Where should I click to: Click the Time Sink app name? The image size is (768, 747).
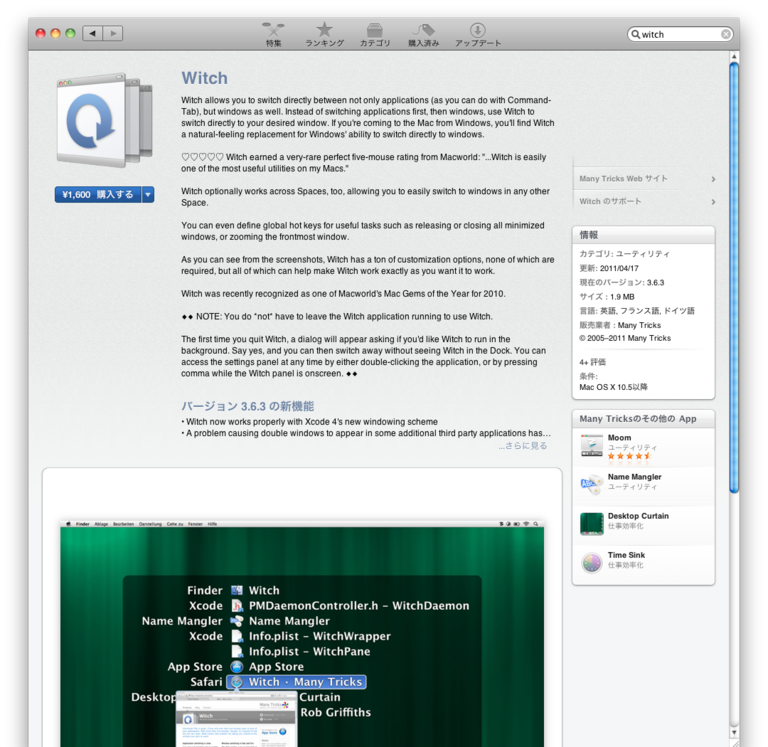click(626, 555)
